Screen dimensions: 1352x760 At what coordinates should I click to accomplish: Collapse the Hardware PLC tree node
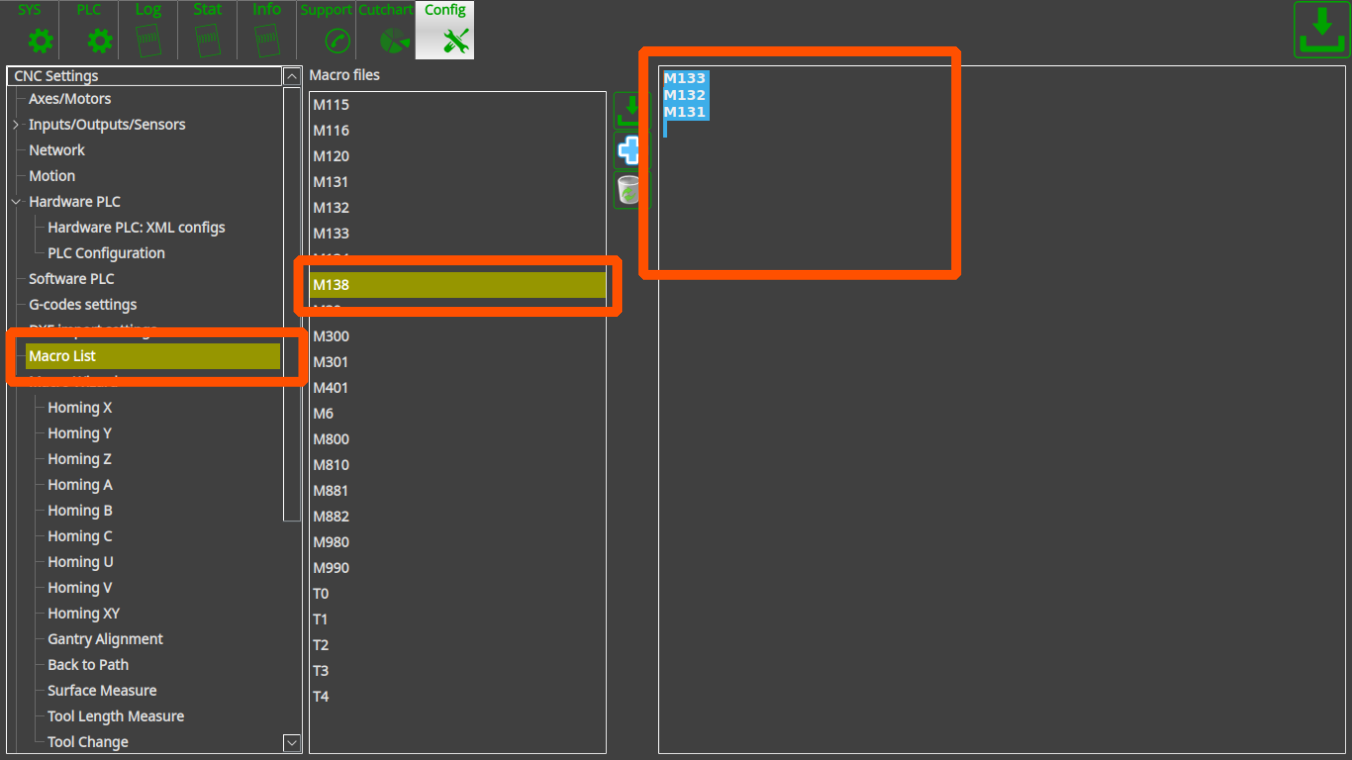point(16,202)
